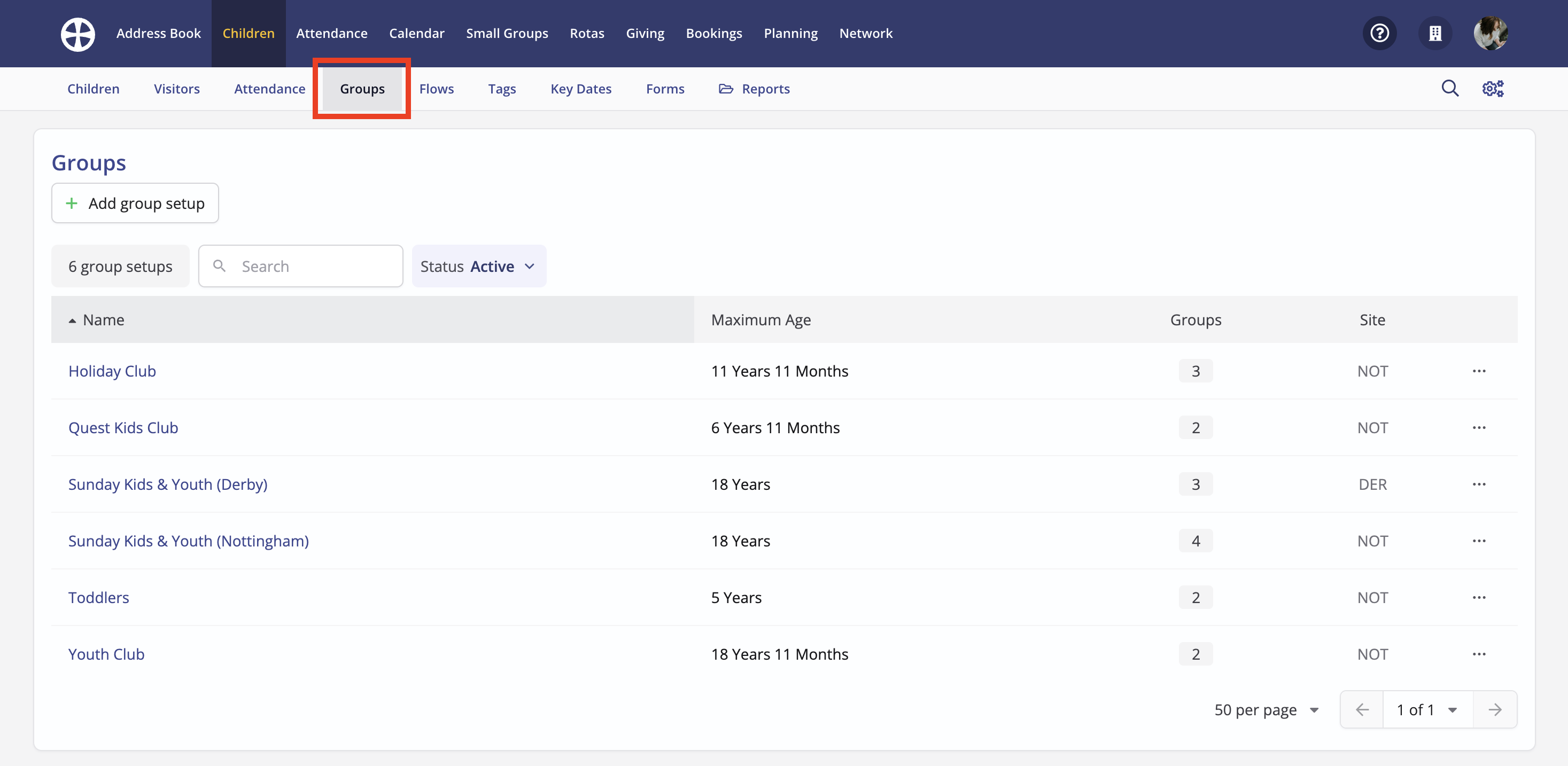Click the plus icon on Add group setup
Viewport: 1568px width, 766px height.
[72, 202]
